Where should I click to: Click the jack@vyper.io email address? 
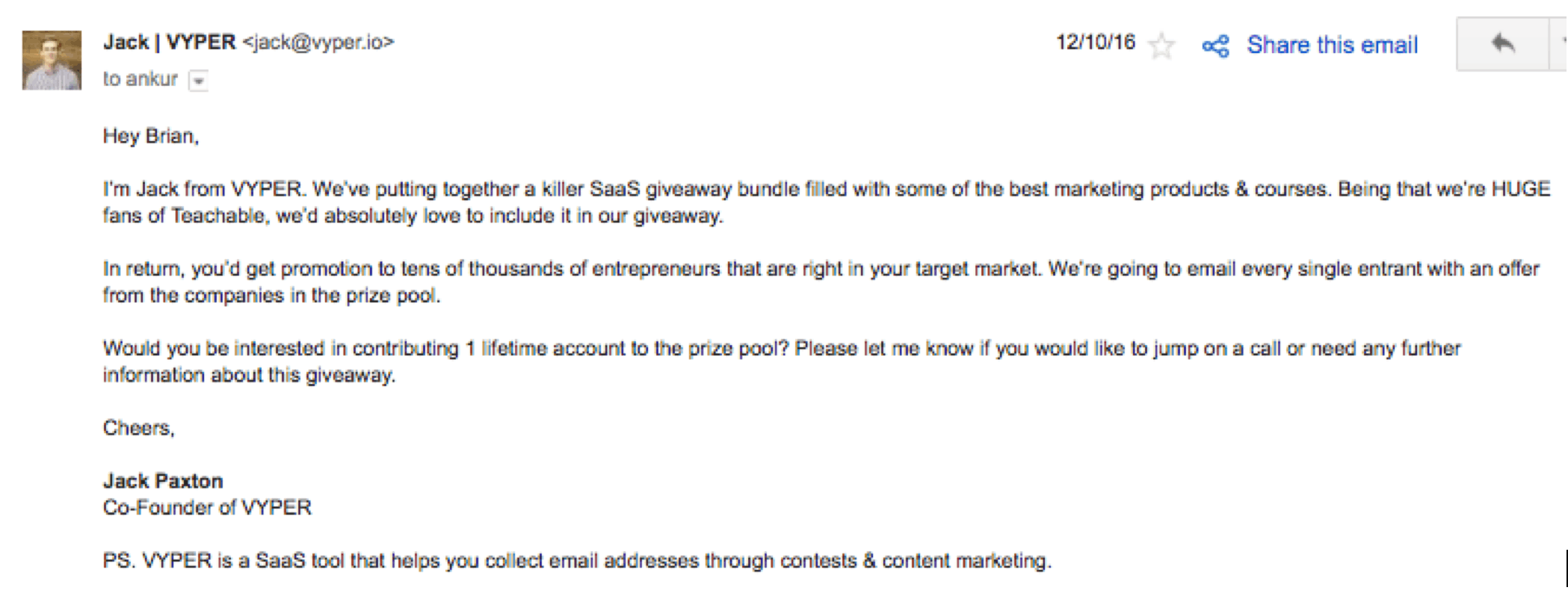point(318,43)
